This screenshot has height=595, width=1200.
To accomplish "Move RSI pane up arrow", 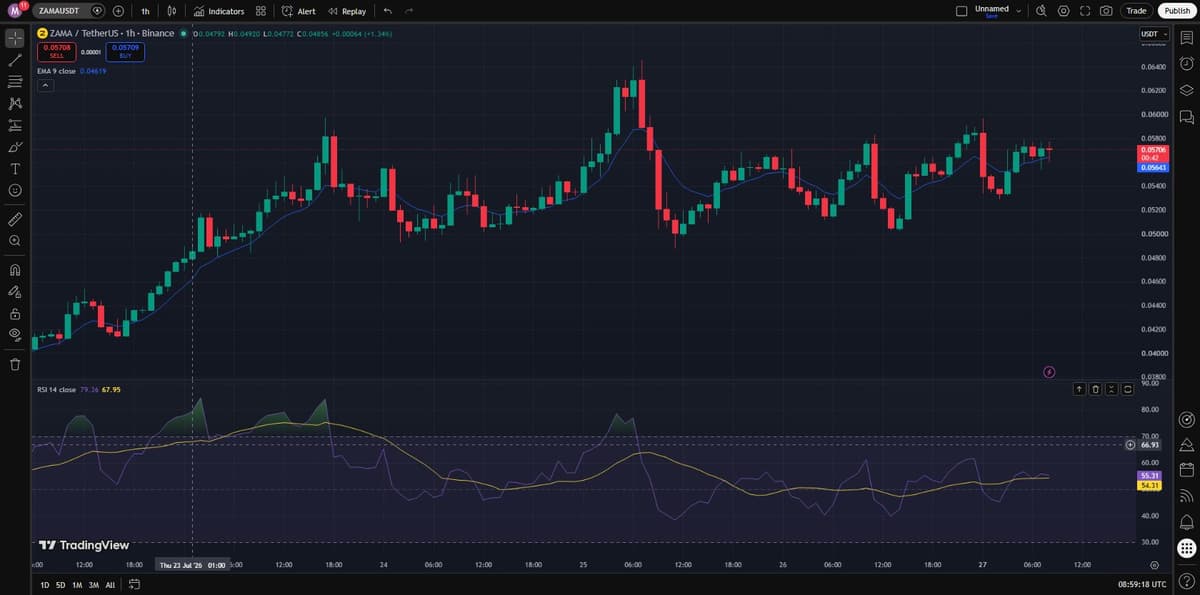I will tap(1080, 388).
